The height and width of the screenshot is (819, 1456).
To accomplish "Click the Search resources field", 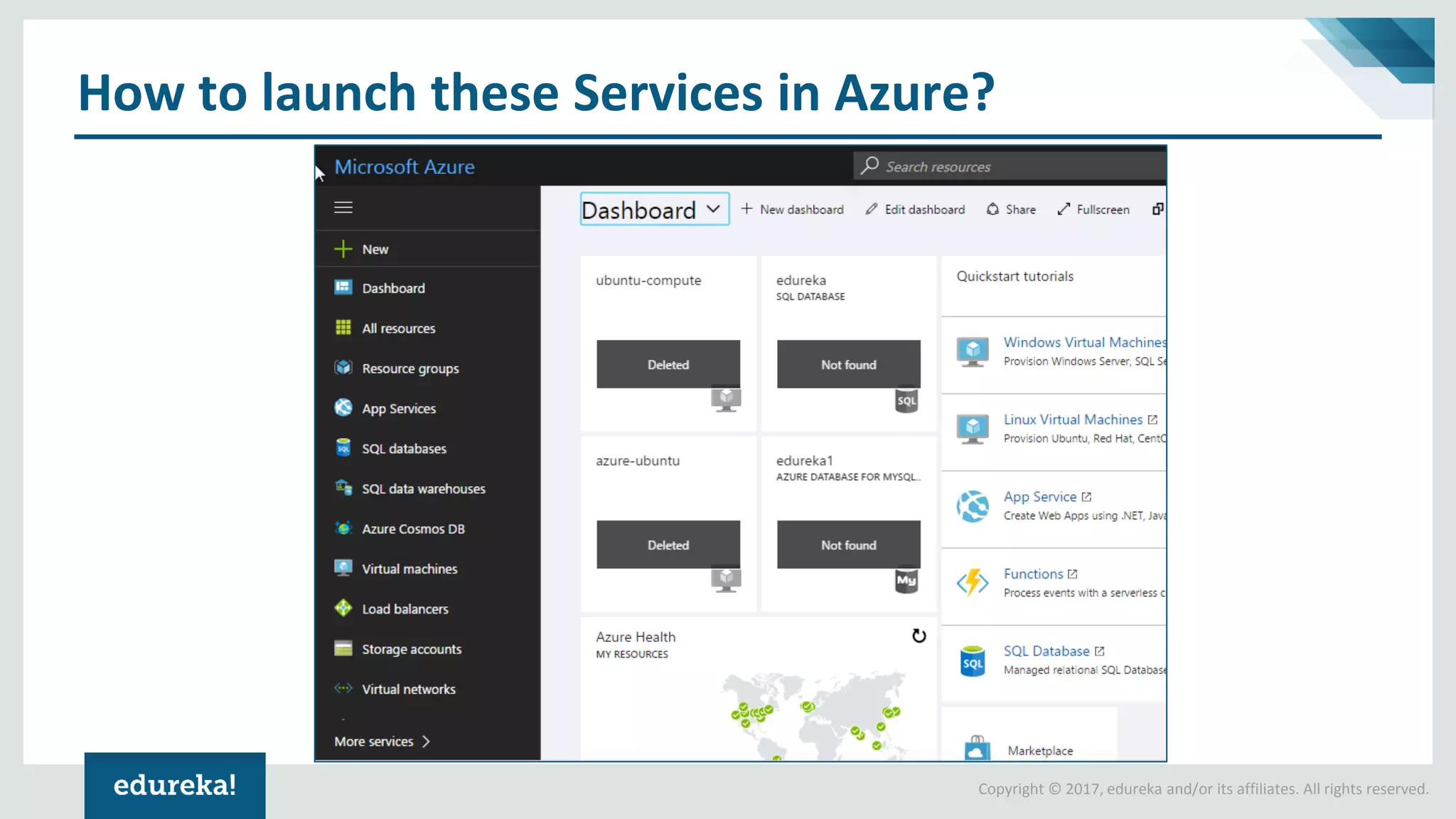I will pyautogui.click(x=1010, y=166).
